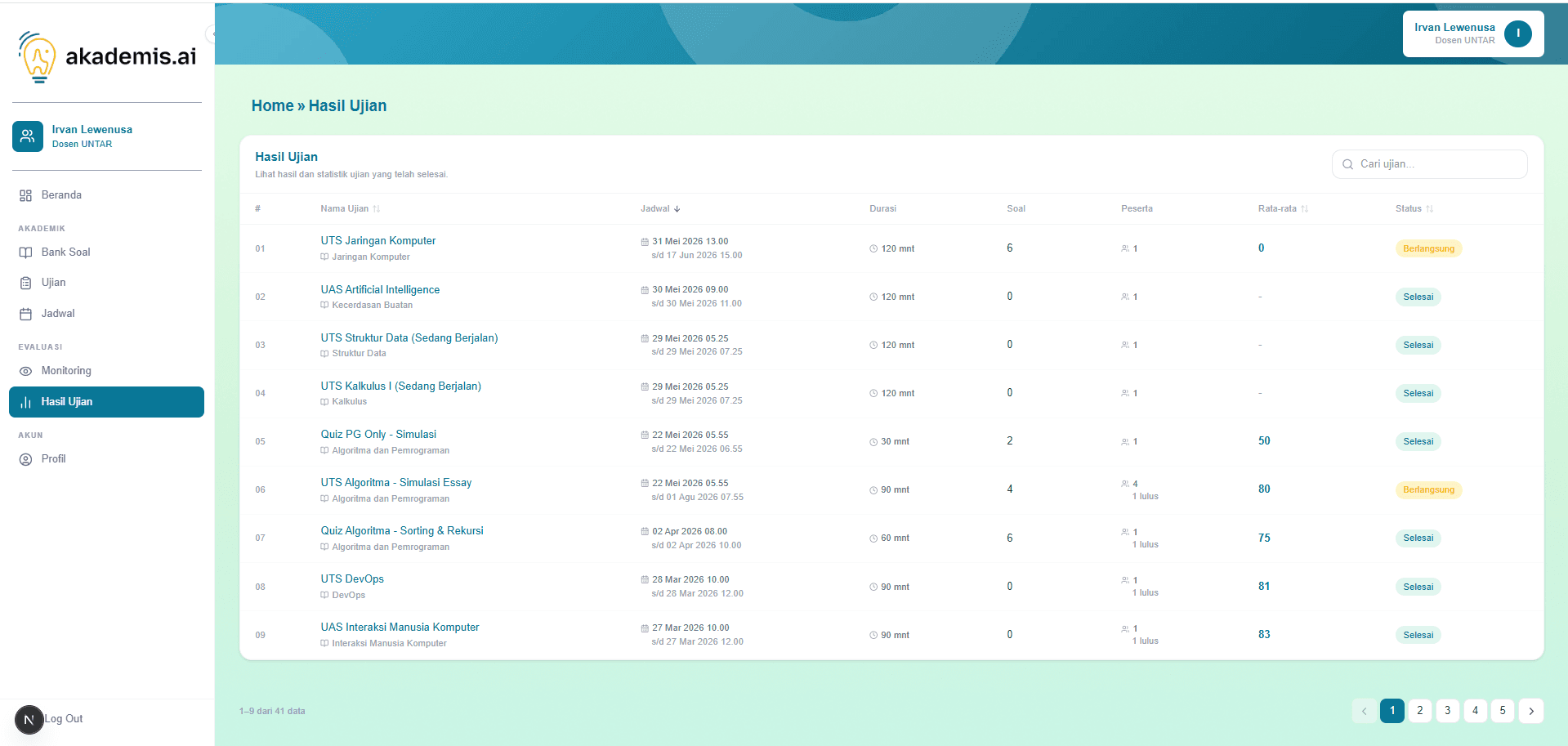Click Irvan Lewenusa name in the sidebar
The width and height of the screenshot is (1568, 746).
coord(92,130)
